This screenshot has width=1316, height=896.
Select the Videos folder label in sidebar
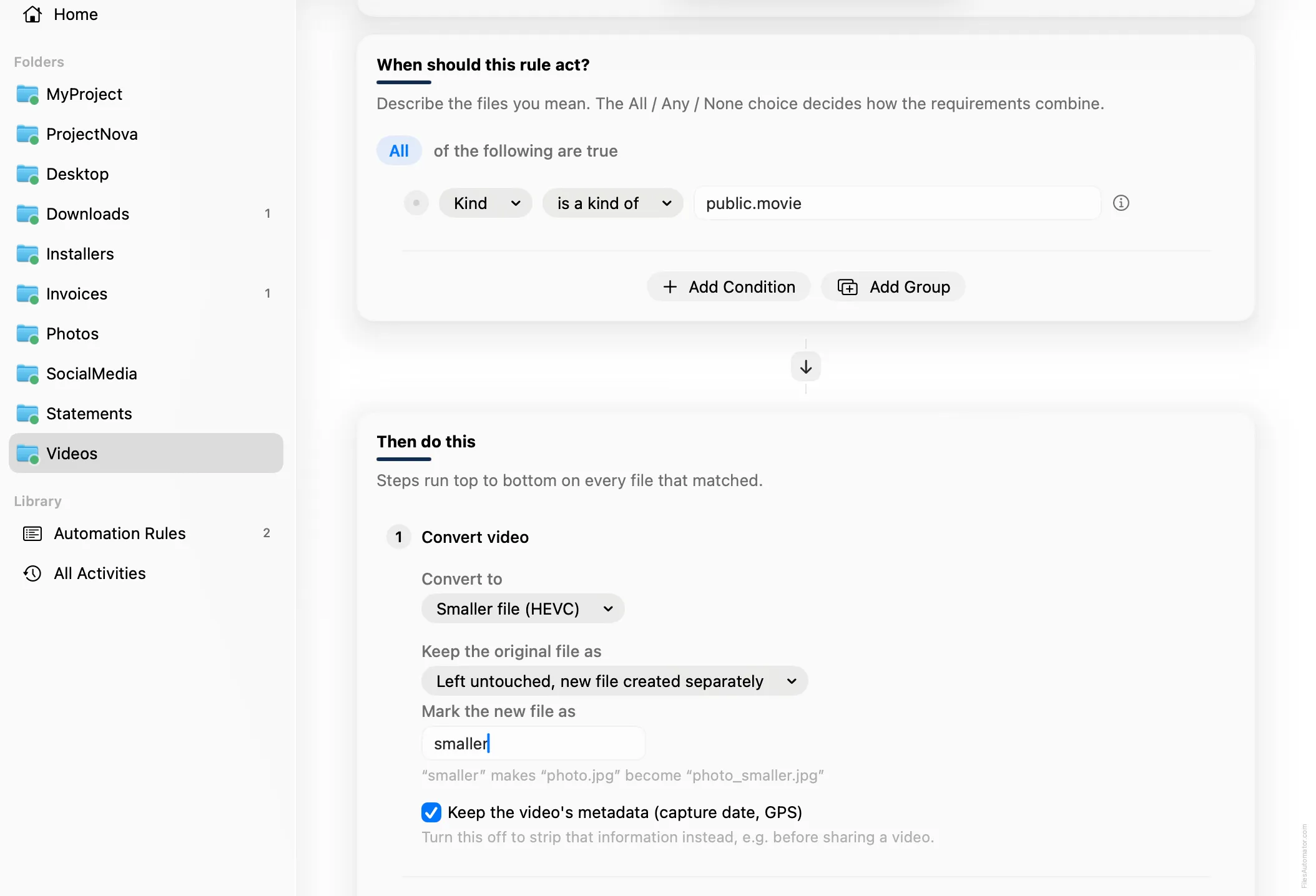72,454
